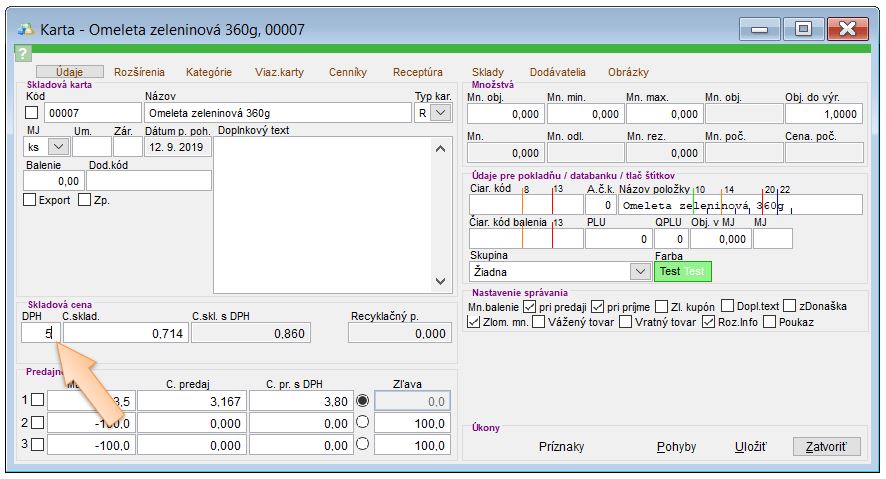The height and width of the screenshot is (479, 886).
Task: Open the Skupina dropdown showing Žiadna
Action: point(640,271)
